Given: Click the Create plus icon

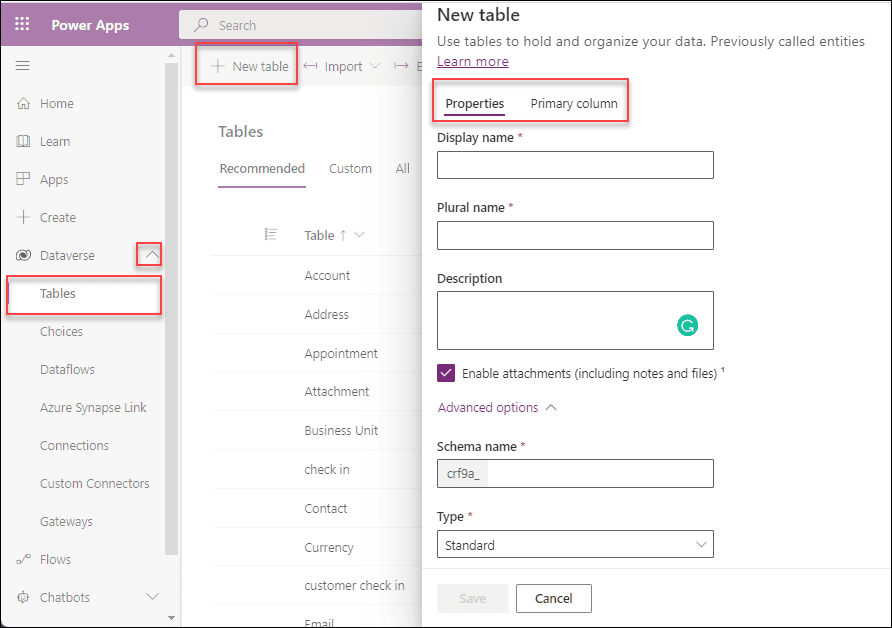Looking at the screenshot, I should click(23, 217).
